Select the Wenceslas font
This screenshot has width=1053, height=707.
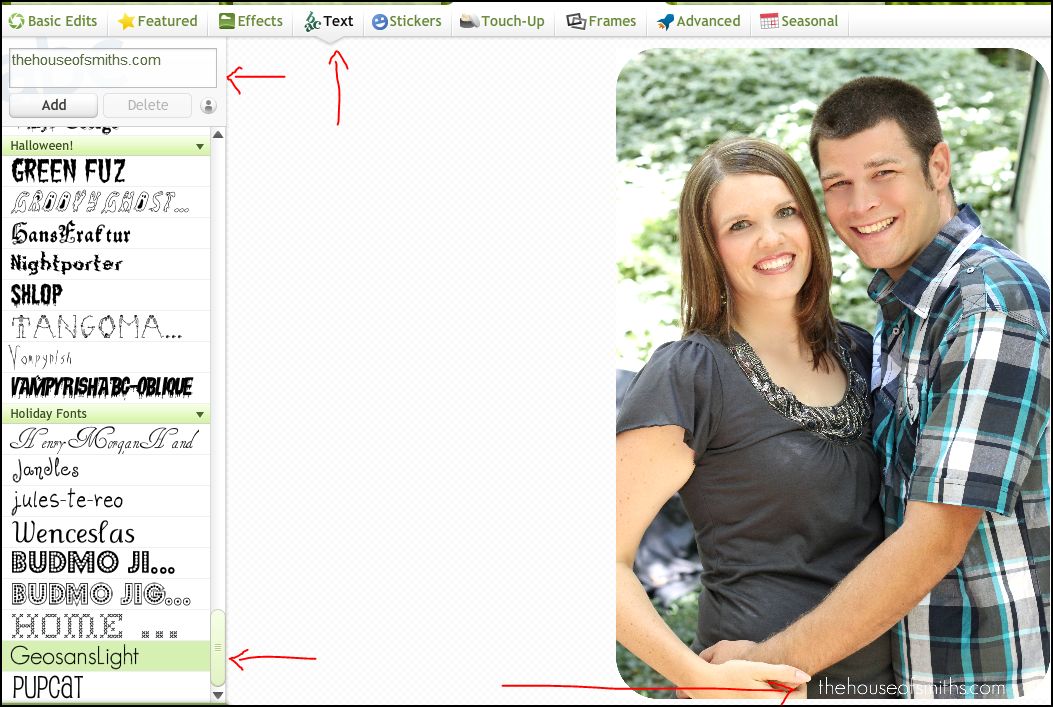[x=106, y=532]
